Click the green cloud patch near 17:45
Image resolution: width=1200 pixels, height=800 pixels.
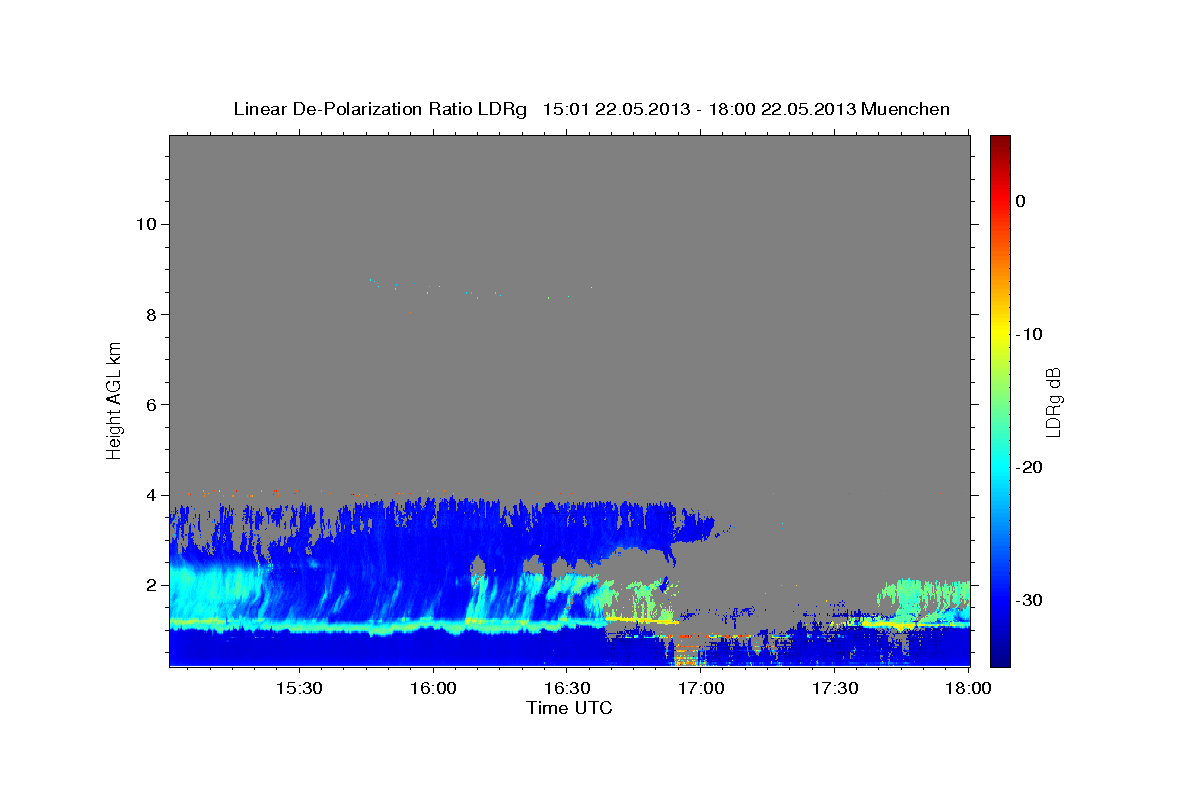(x=922, y=595)
